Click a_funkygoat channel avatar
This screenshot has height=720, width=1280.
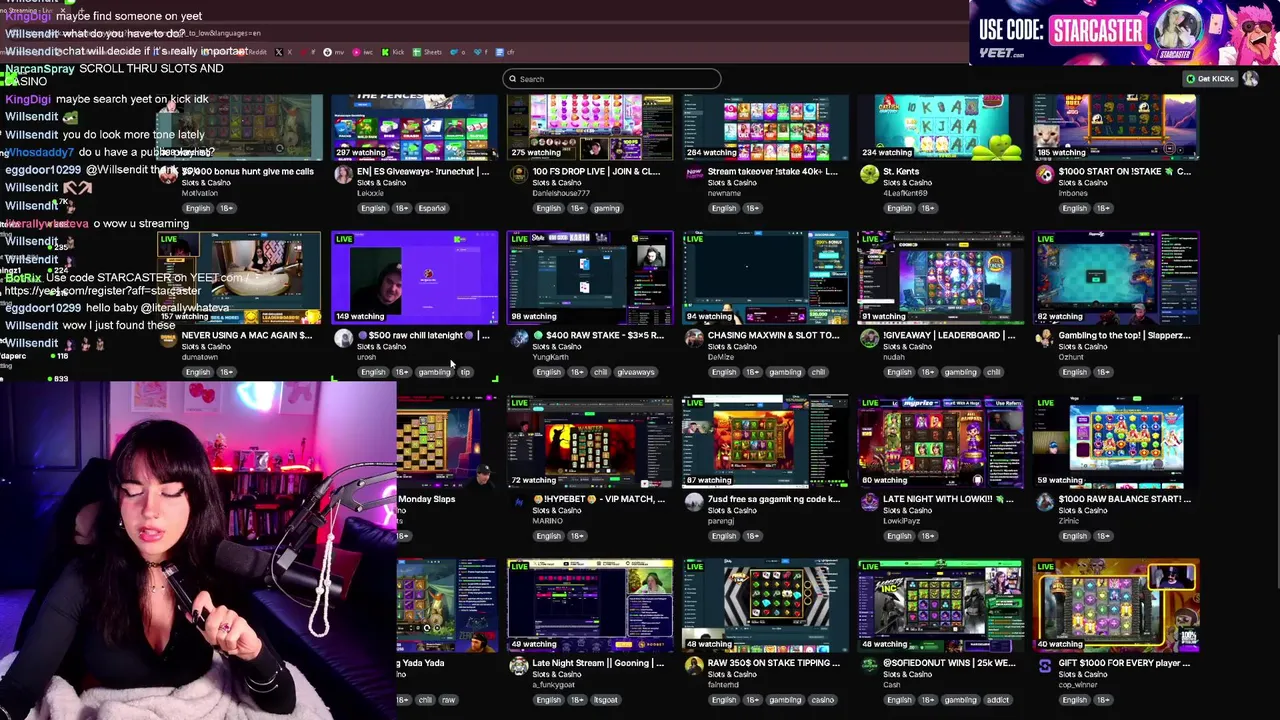point(518,667)
